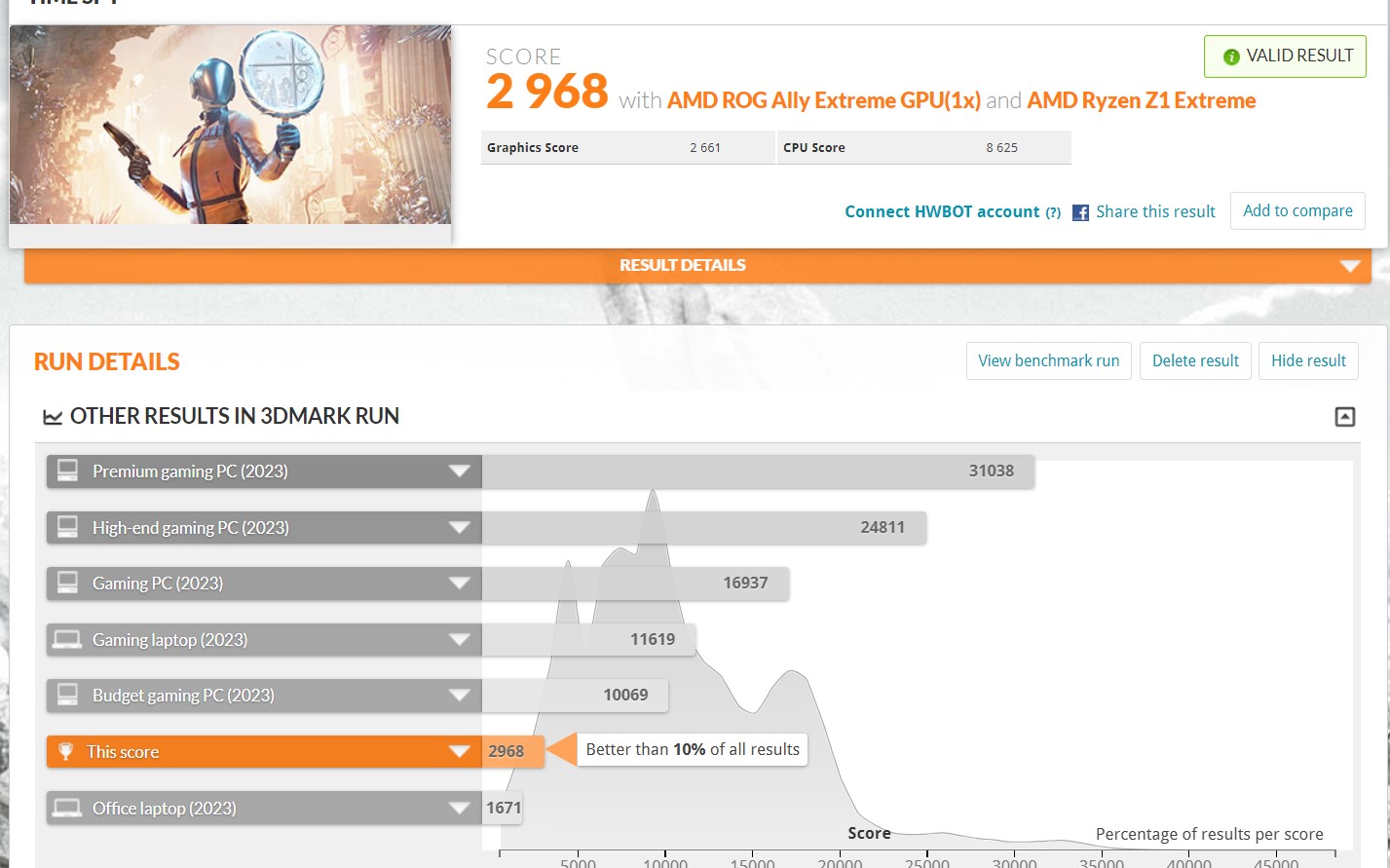This screenshot has height=868, width=1390.
Task: Click the chart icon beside Other Results heading
Action: pyautogui.click(x=53, y=417)
